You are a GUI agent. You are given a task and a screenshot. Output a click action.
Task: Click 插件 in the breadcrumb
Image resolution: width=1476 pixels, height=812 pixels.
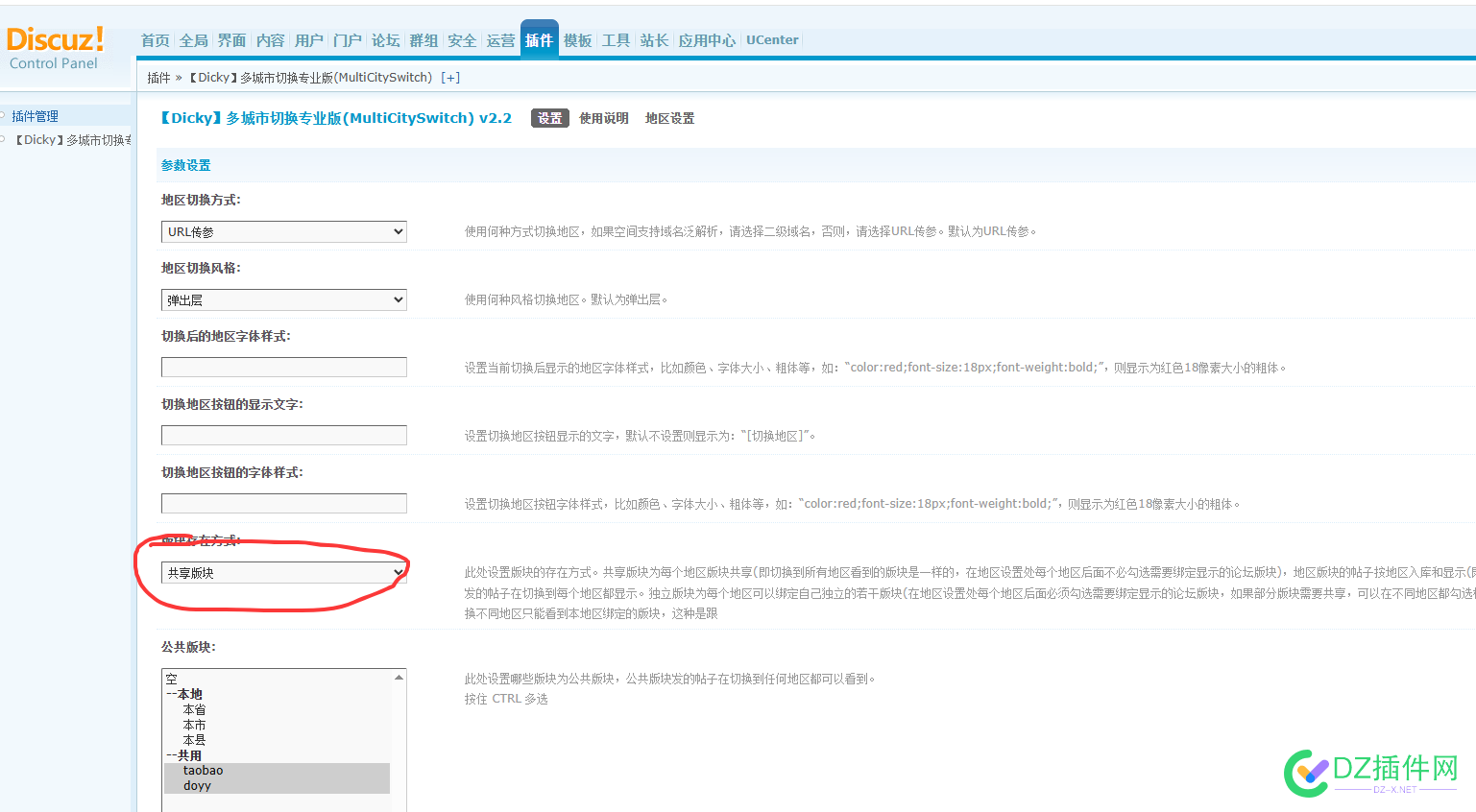click(158, 78)
